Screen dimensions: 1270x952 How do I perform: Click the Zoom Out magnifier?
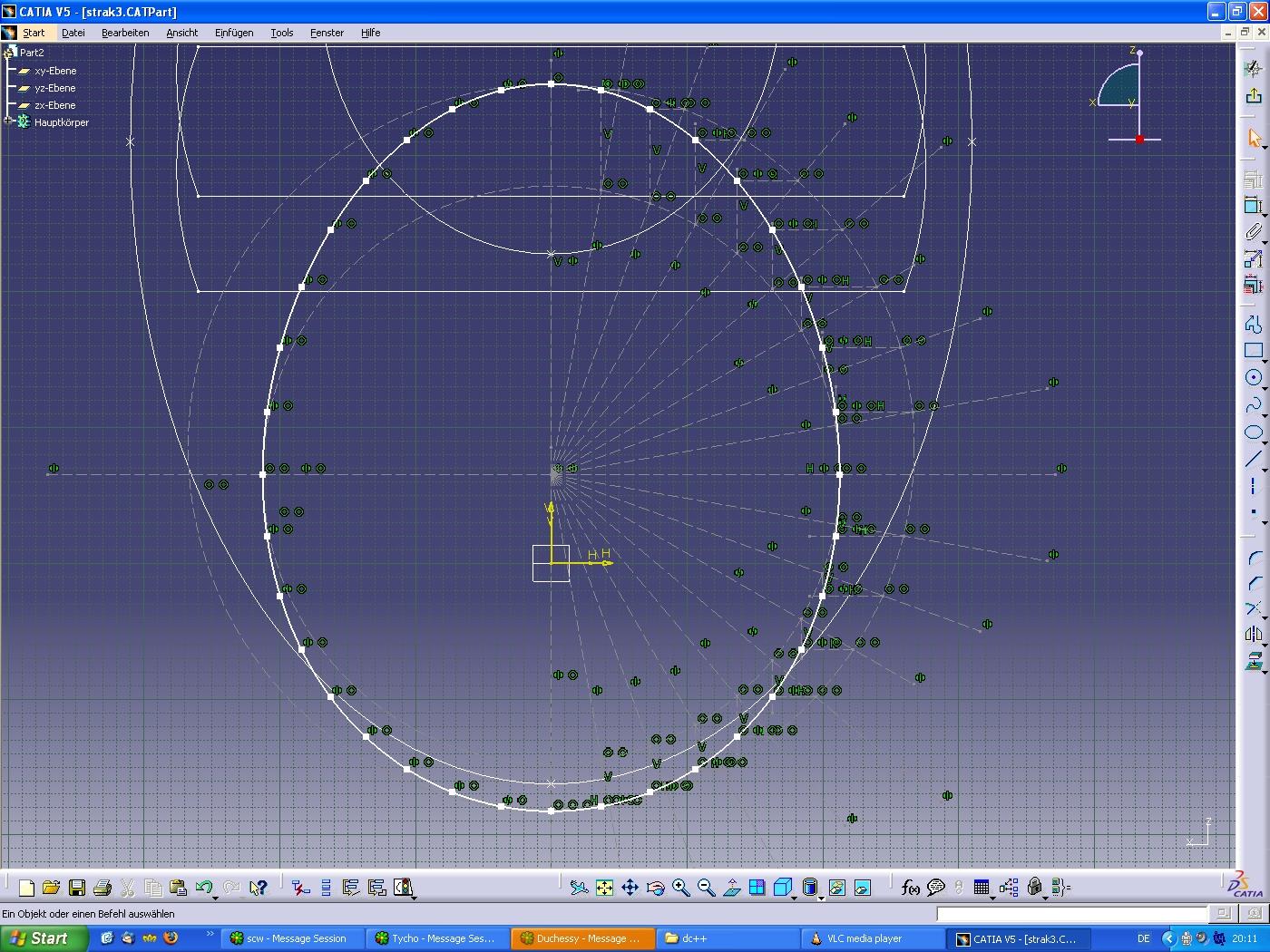pyautogui.click(x=706, y=888)
